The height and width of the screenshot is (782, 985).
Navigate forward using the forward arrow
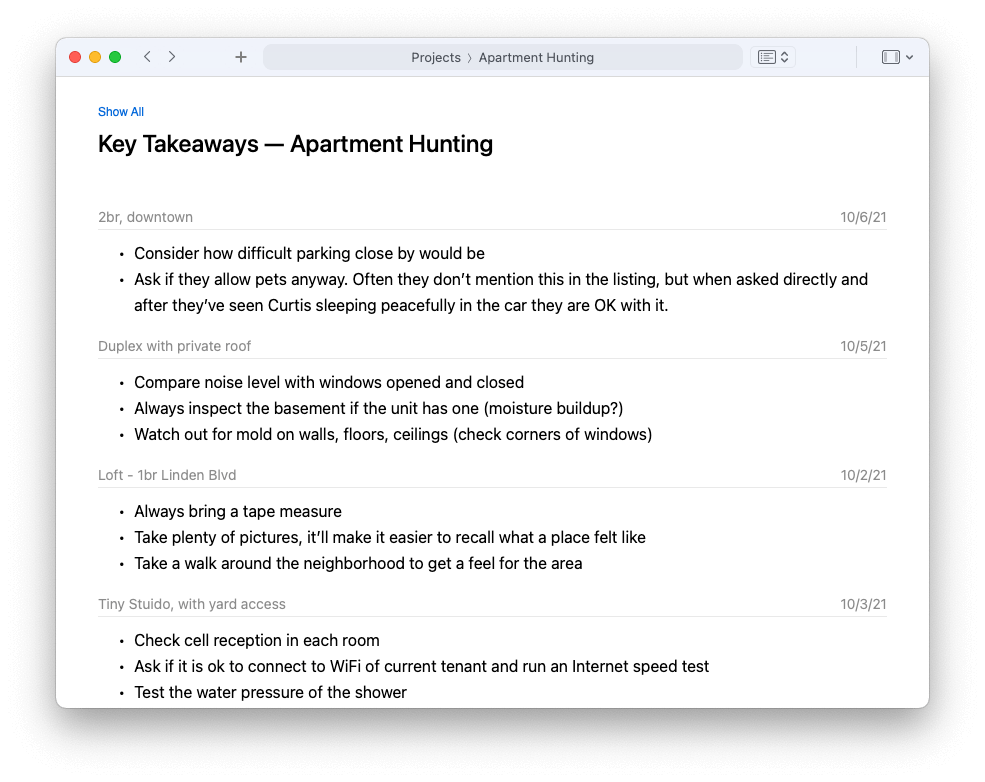(172, 57)
